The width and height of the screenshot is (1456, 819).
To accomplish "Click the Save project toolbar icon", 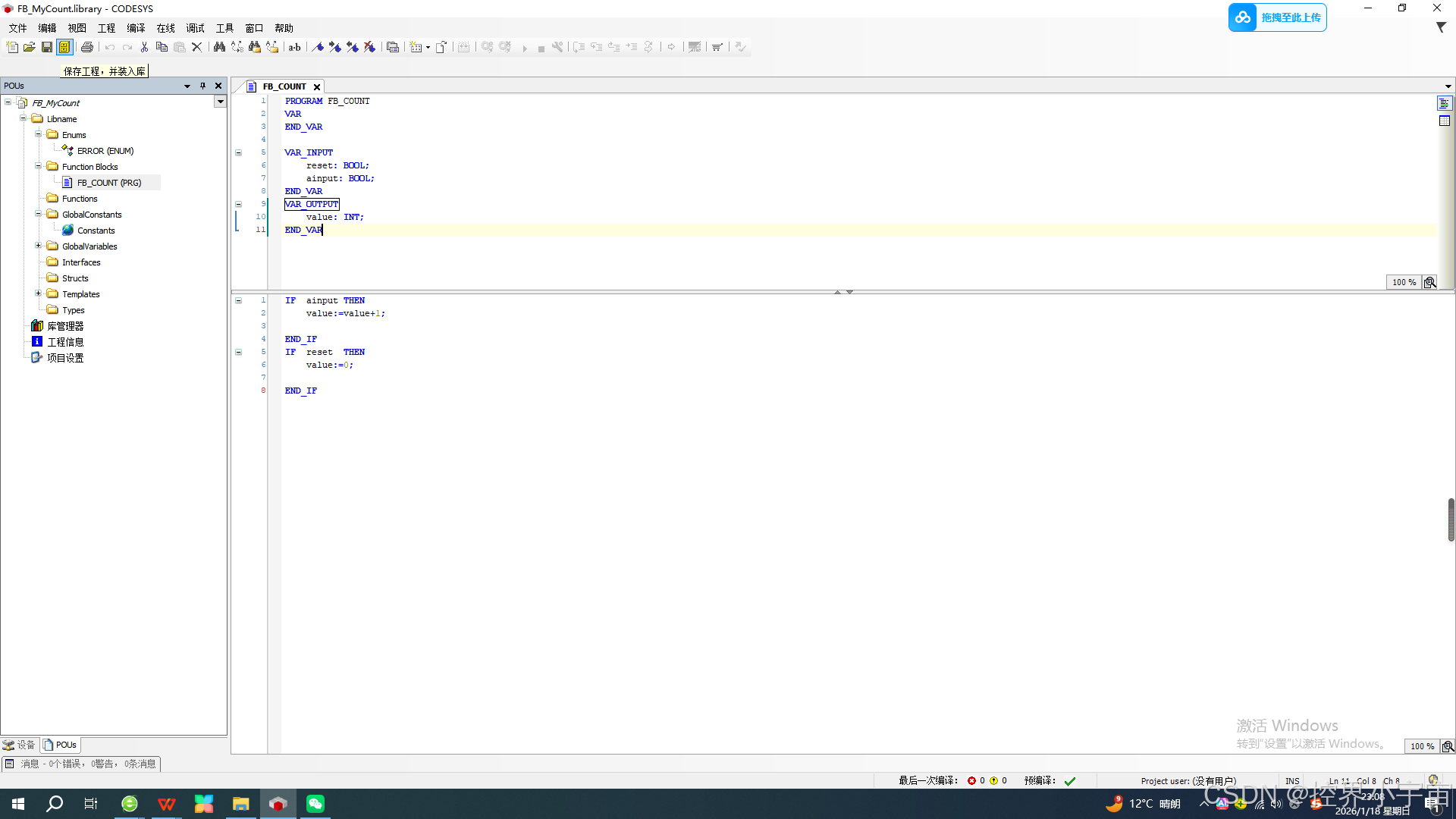I will pos(47,47).
